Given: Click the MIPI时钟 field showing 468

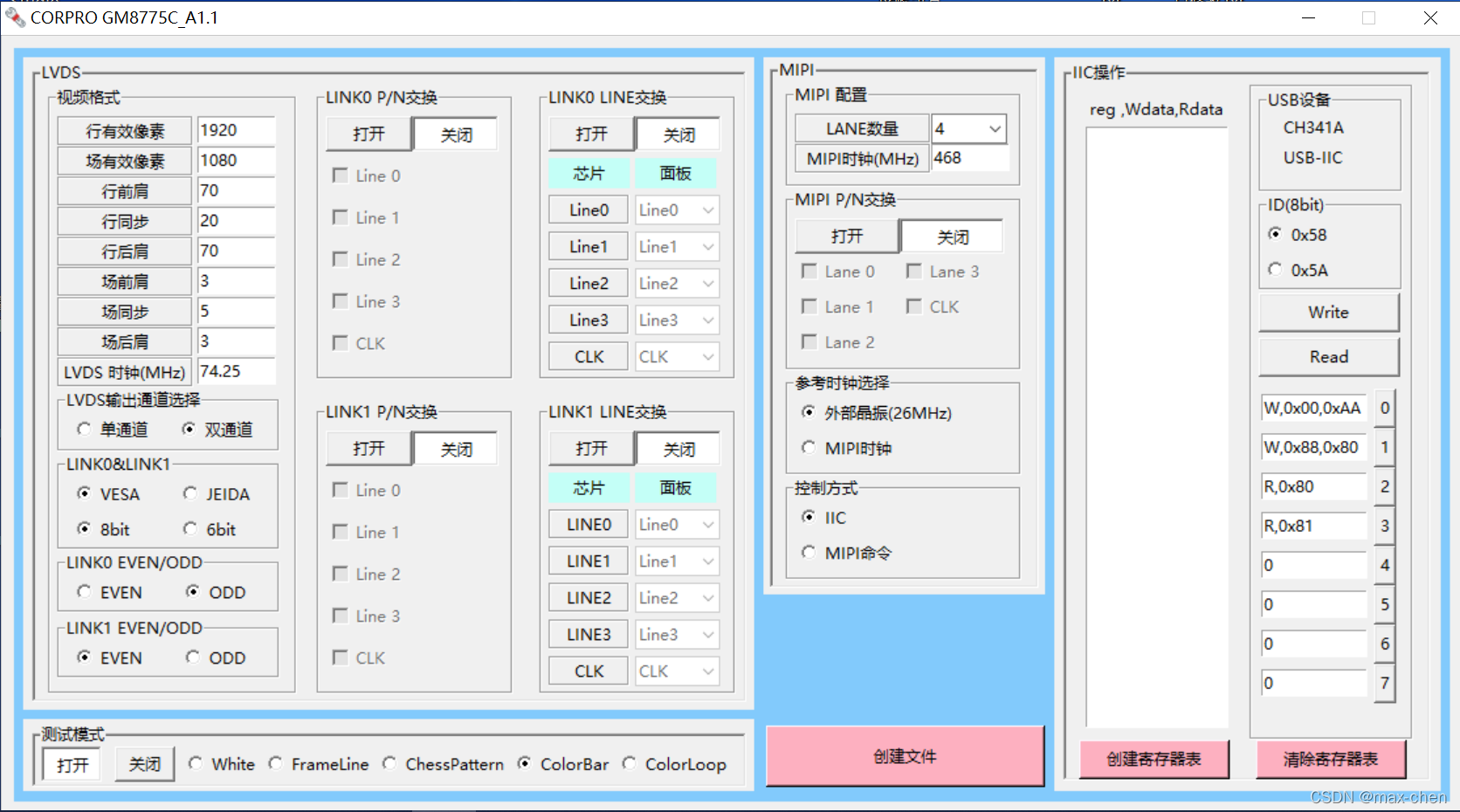Looking at the screenshot, I should (x=969, y=158).
